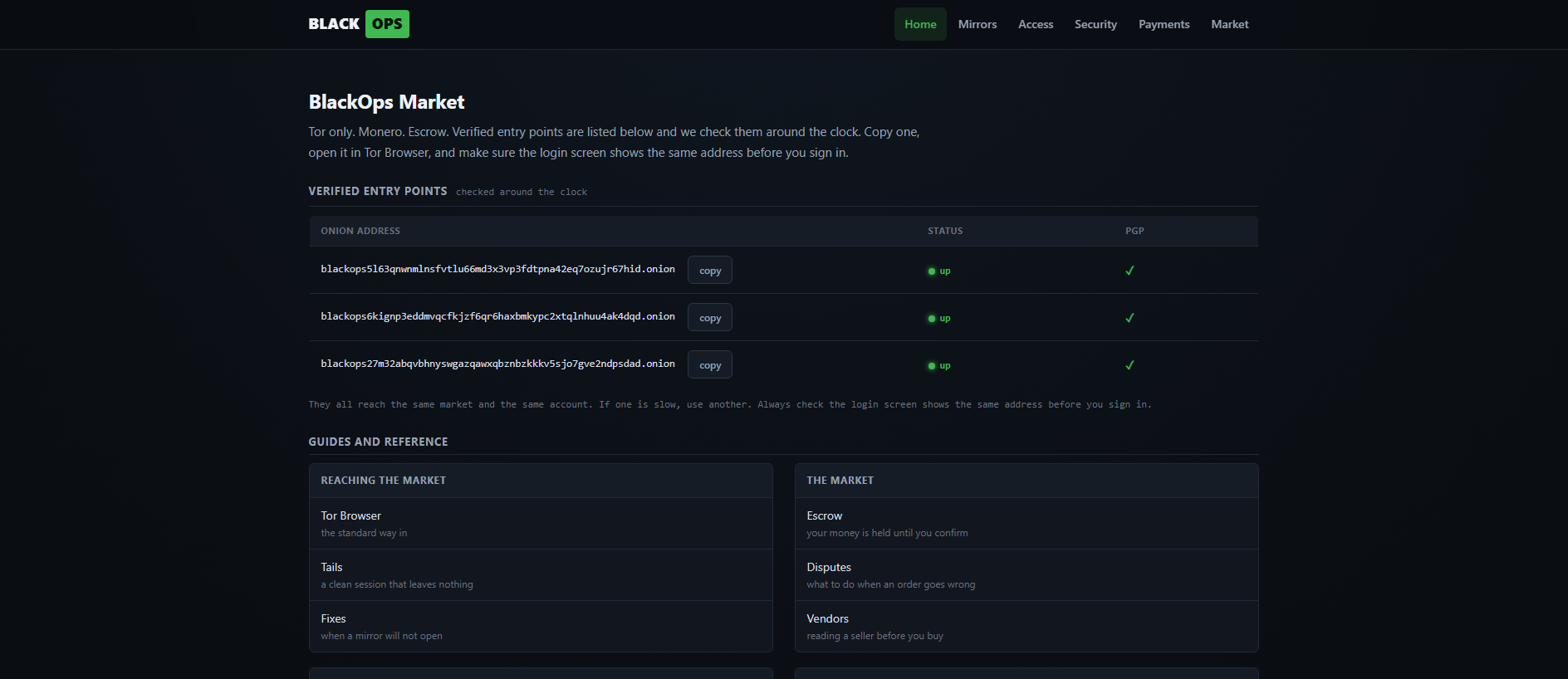
Task: Click the green status dot in the blackops27m32 row
Action: [x=932, y=366]
